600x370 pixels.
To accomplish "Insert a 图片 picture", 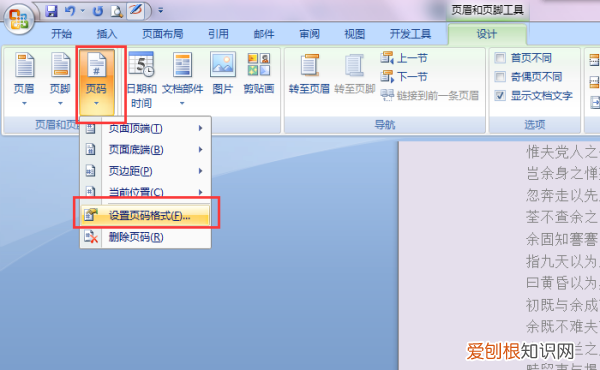I will [x=223, y=73].
